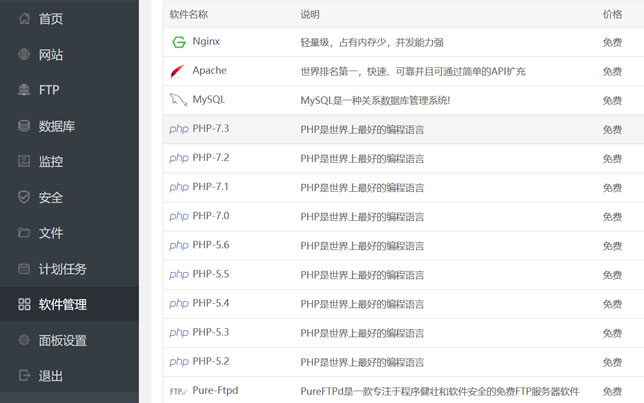The width and height of the screenshot is (644, 403).
Task: Click the Pure-Ftpd FTP icon
Action: (179, 391)
